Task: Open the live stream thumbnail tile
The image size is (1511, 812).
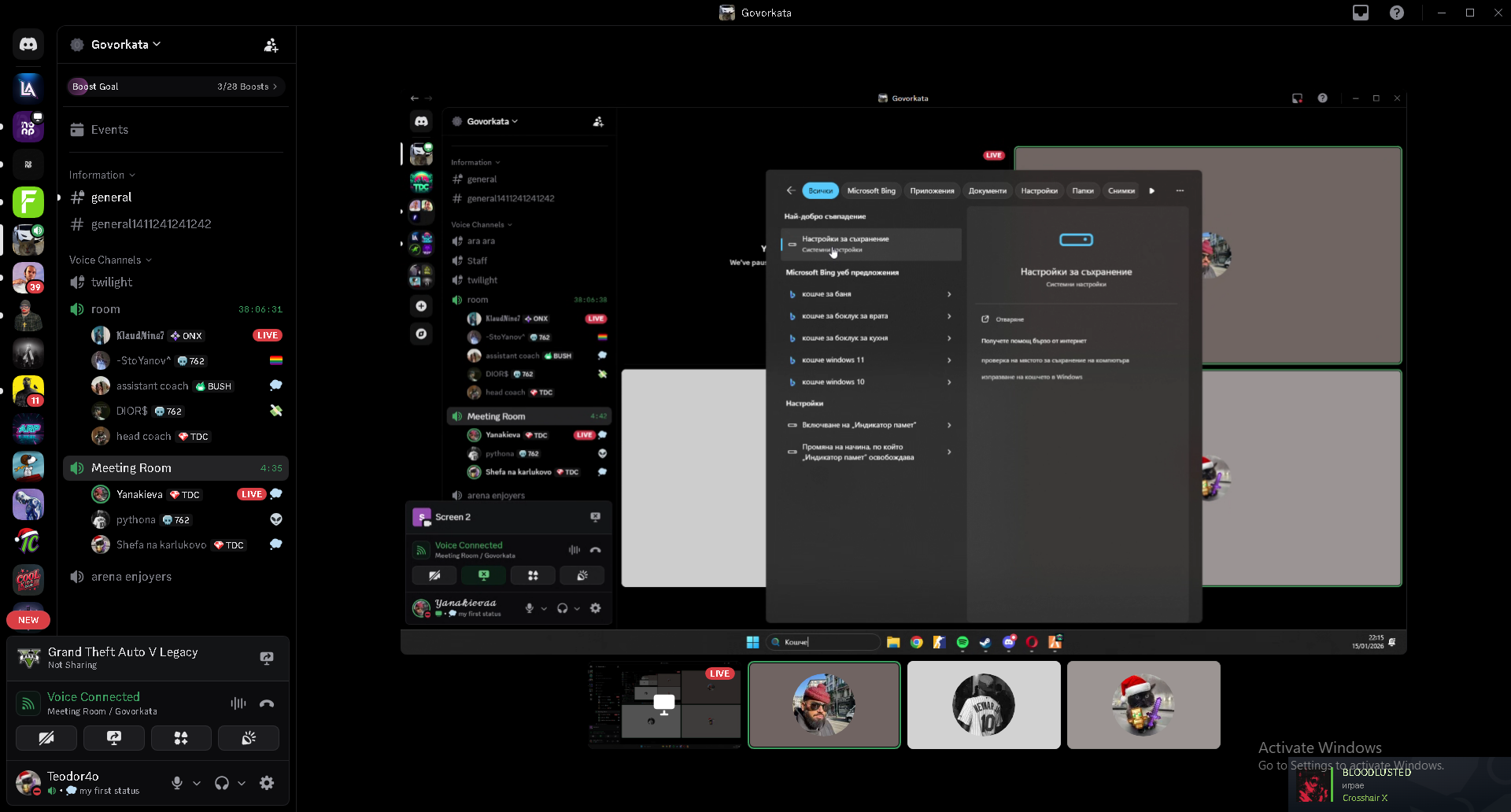Action: pyautogui.click(x=664, y=705)
